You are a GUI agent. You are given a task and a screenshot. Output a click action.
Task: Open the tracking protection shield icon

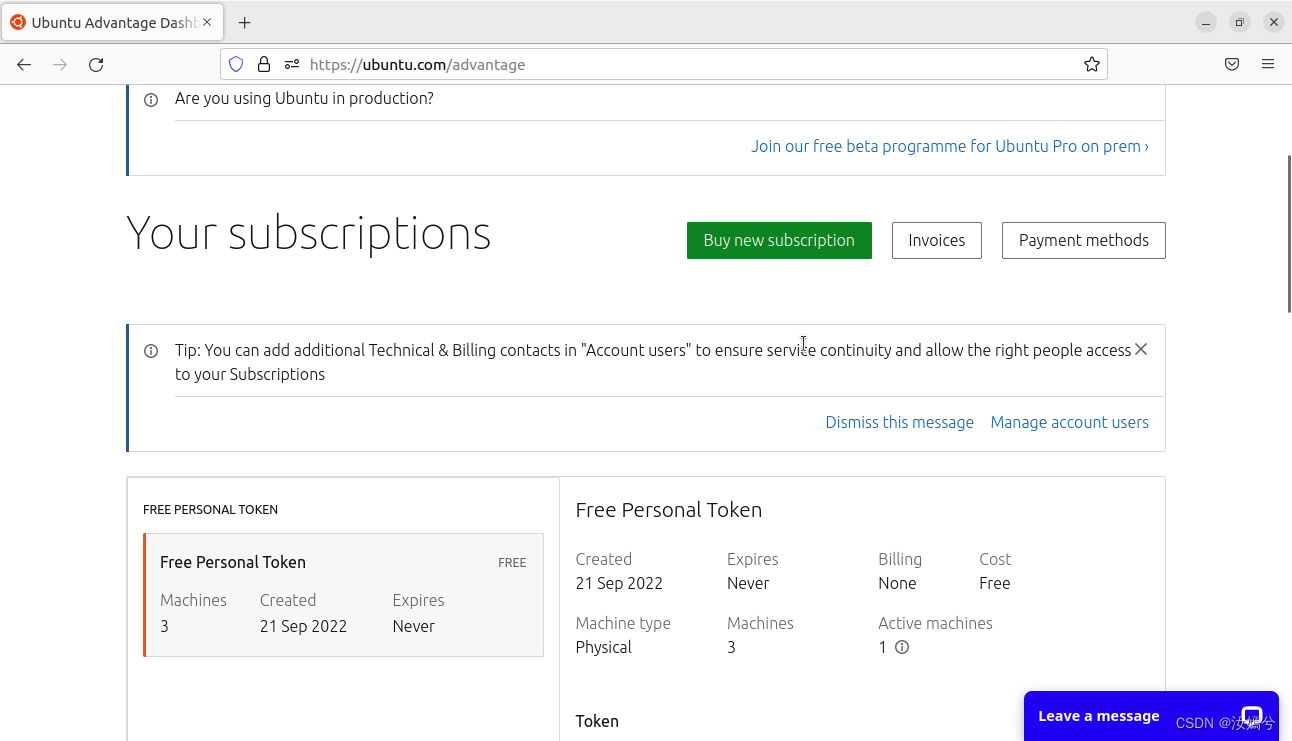236,64
